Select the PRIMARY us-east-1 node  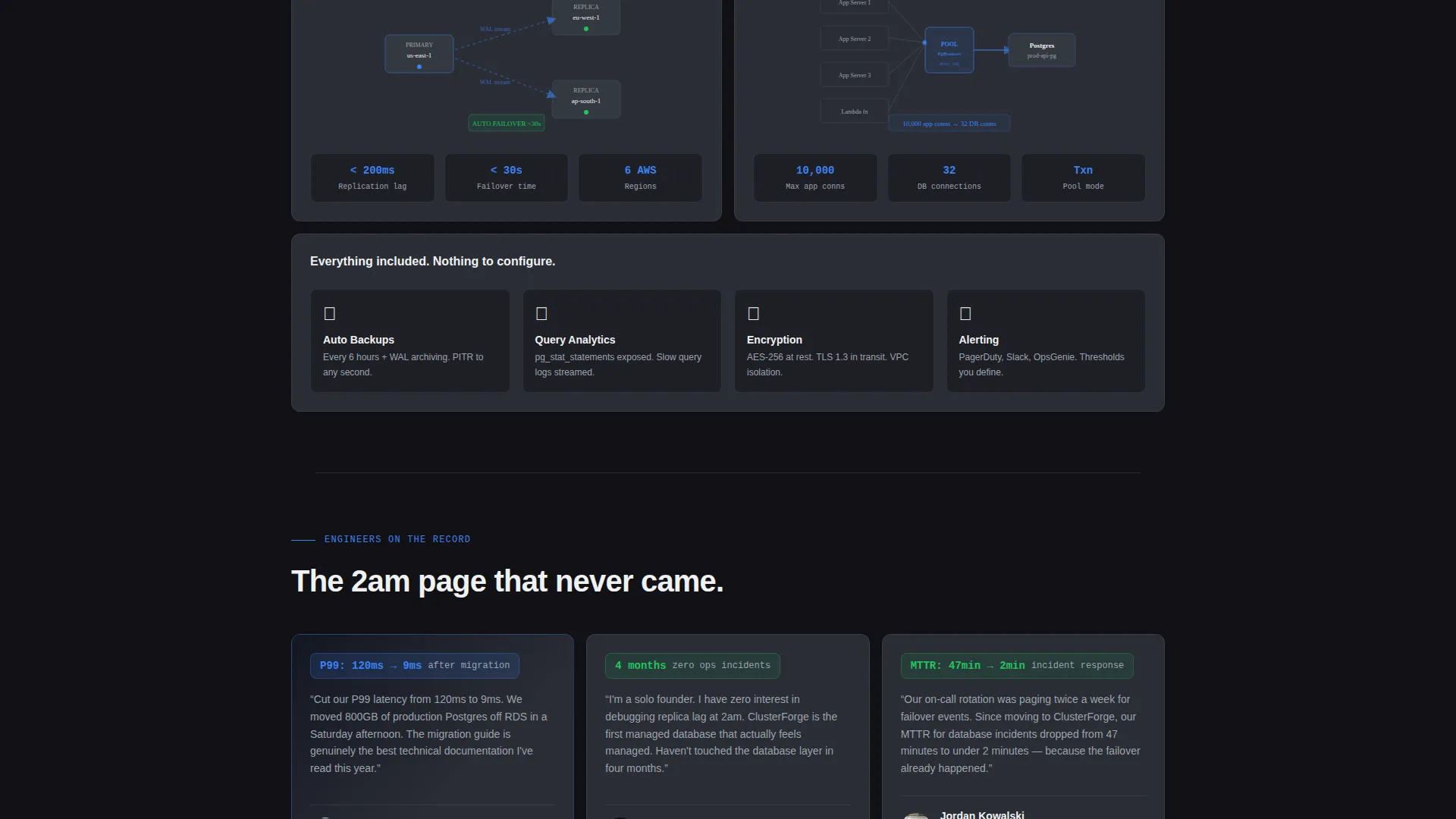tap(419, 54)
